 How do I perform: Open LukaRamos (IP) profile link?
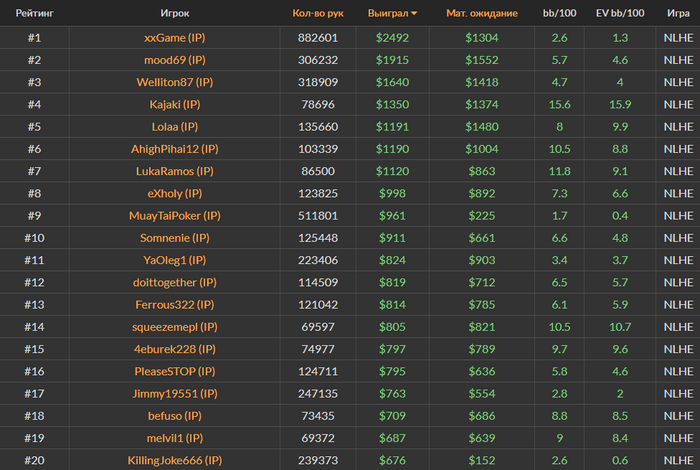tap(174, 171)
